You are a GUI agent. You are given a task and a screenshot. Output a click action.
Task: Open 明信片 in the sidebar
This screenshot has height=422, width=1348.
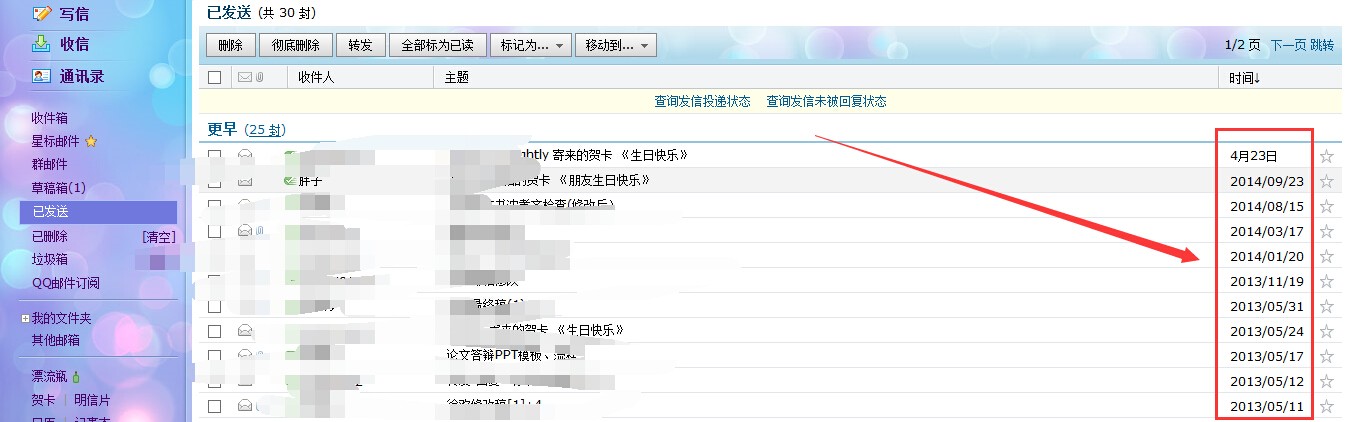(x=92, y=400)
